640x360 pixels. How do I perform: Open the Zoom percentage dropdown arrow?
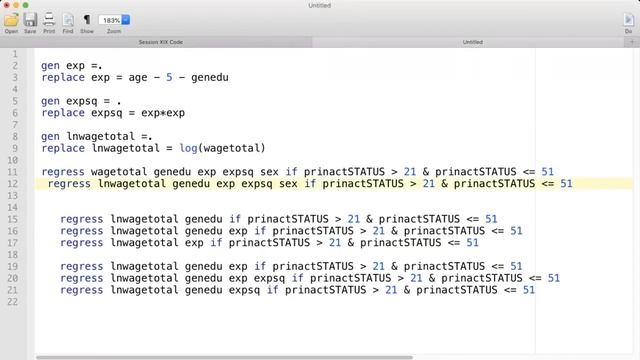pyautogui.click(x=126, y=20)
